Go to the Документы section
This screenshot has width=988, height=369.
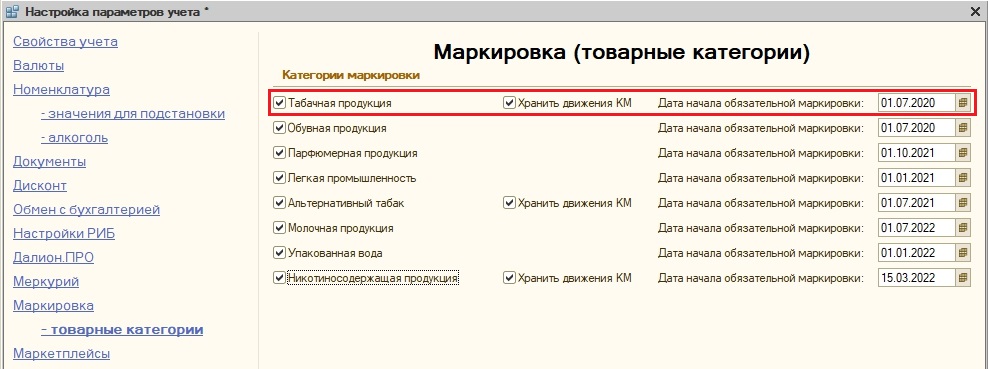50,161
